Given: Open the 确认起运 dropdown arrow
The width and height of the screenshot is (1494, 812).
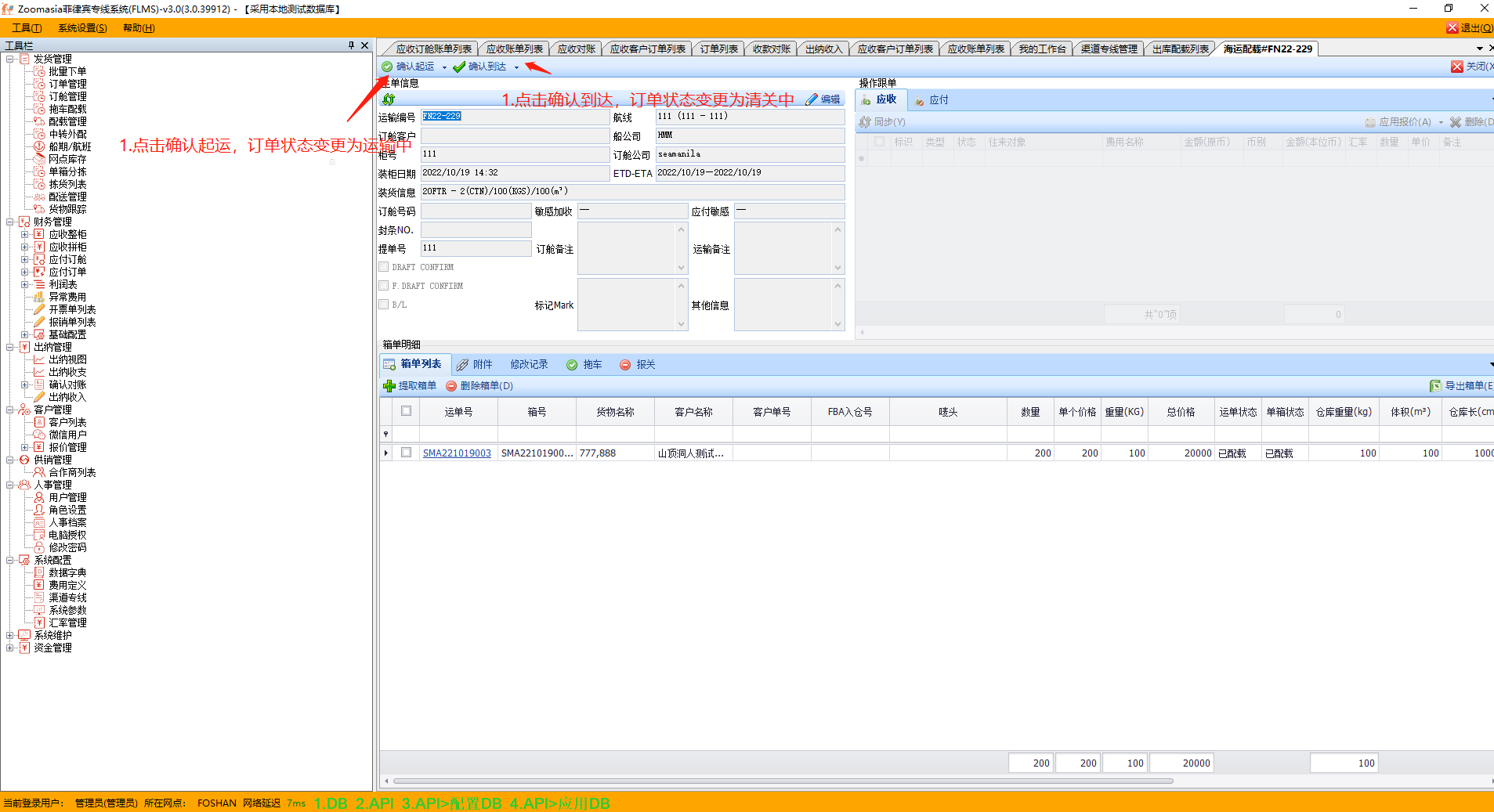Looking at the screenshot, I should tap(444, 67).
